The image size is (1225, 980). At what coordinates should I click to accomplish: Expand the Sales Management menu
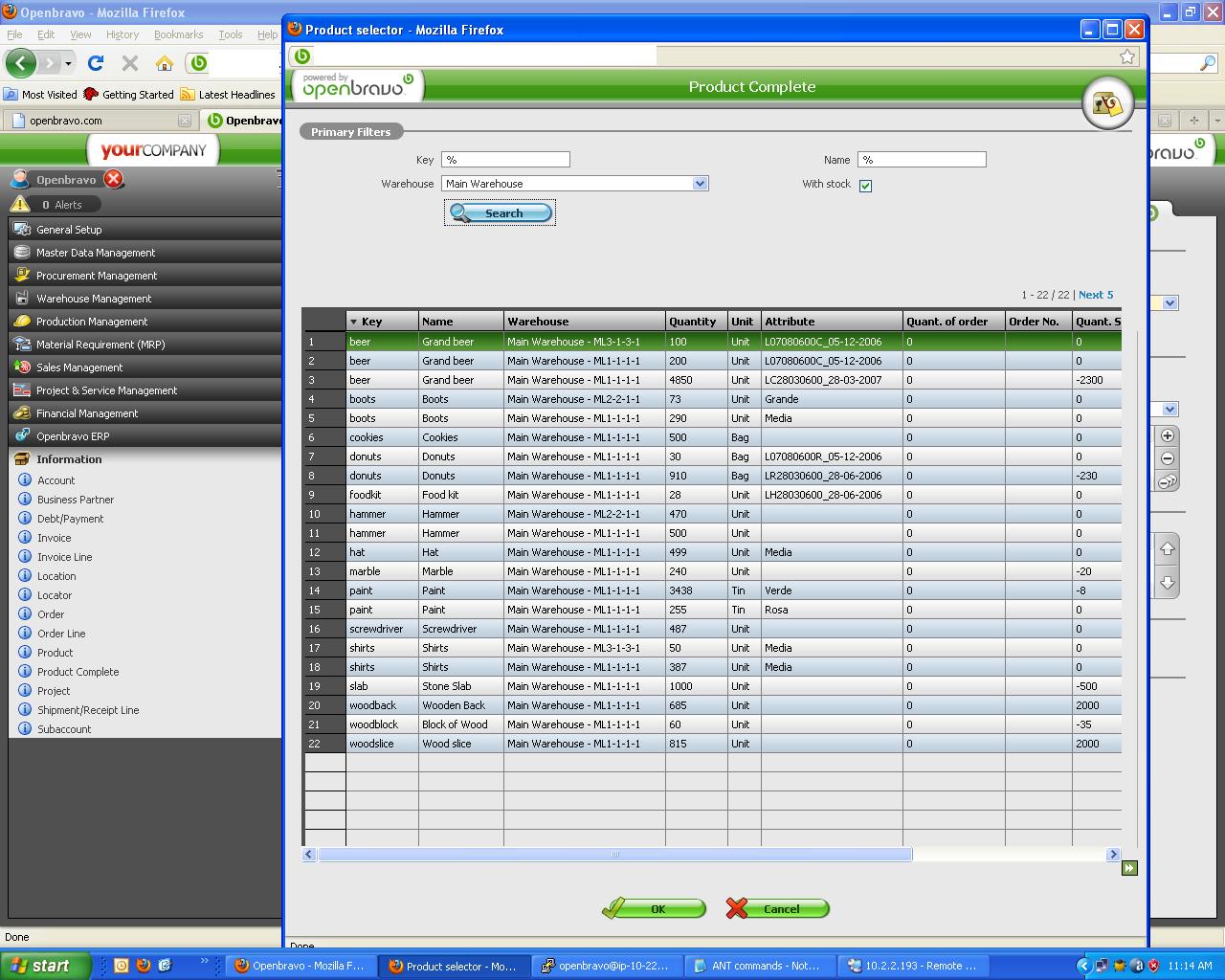coord(79,367)
